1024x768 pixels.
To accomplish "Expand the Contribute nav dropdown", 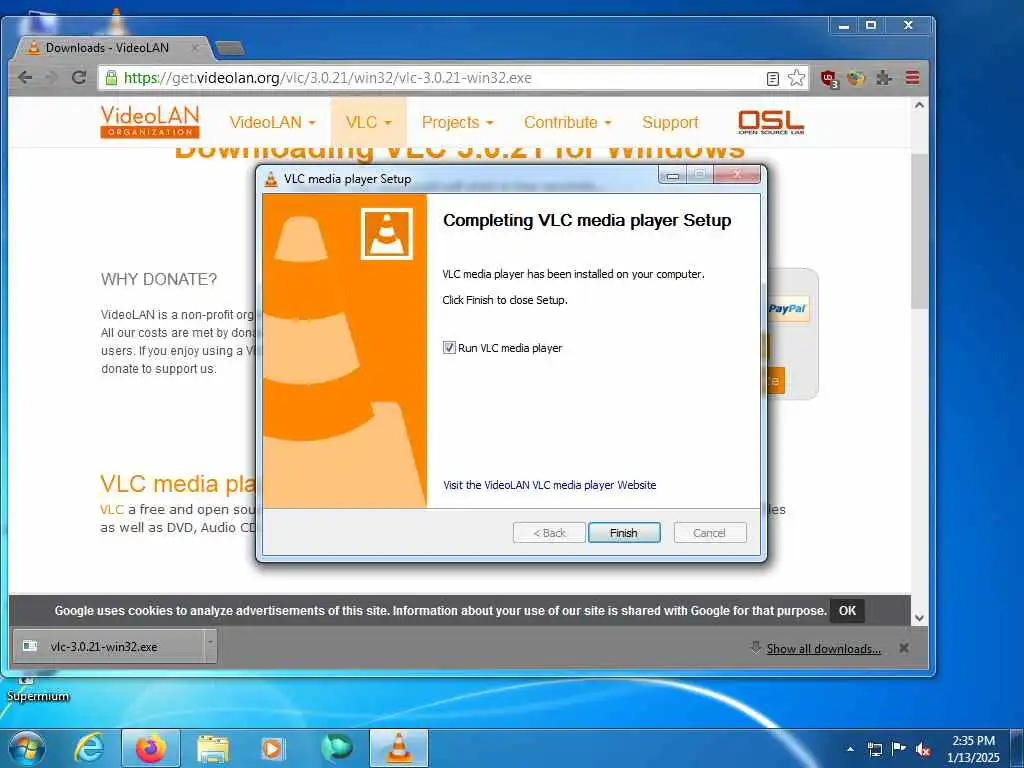I will pos(568,122).
